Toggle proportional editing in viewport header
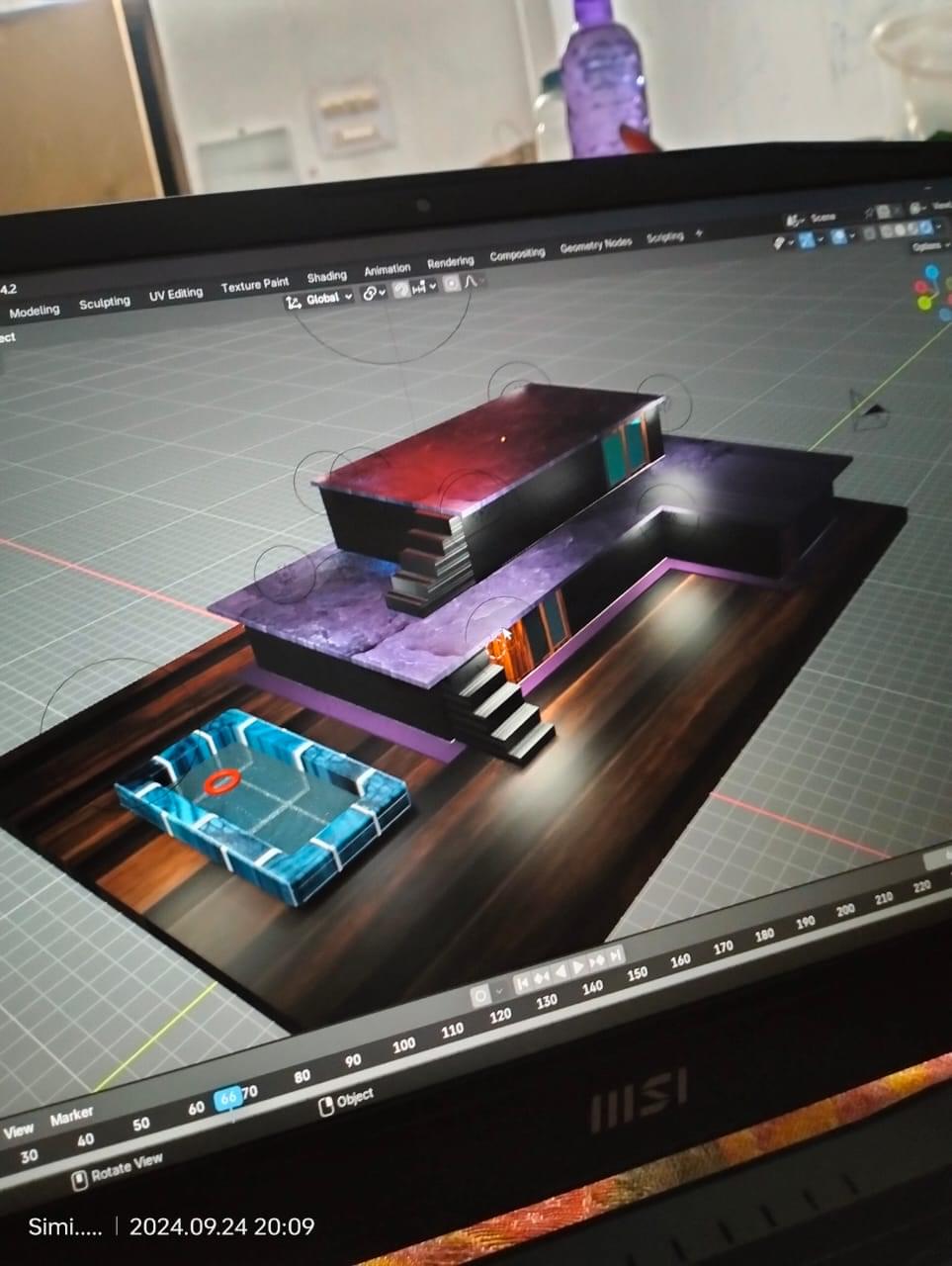This screenshot has height=1266, width=952. point(451,284)
